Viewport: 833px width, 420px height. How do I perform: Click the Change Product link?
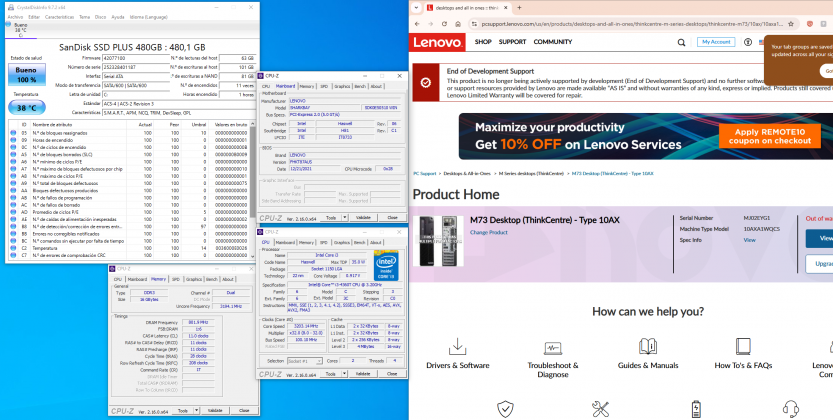pyautogui.click(x=488, y=233)
